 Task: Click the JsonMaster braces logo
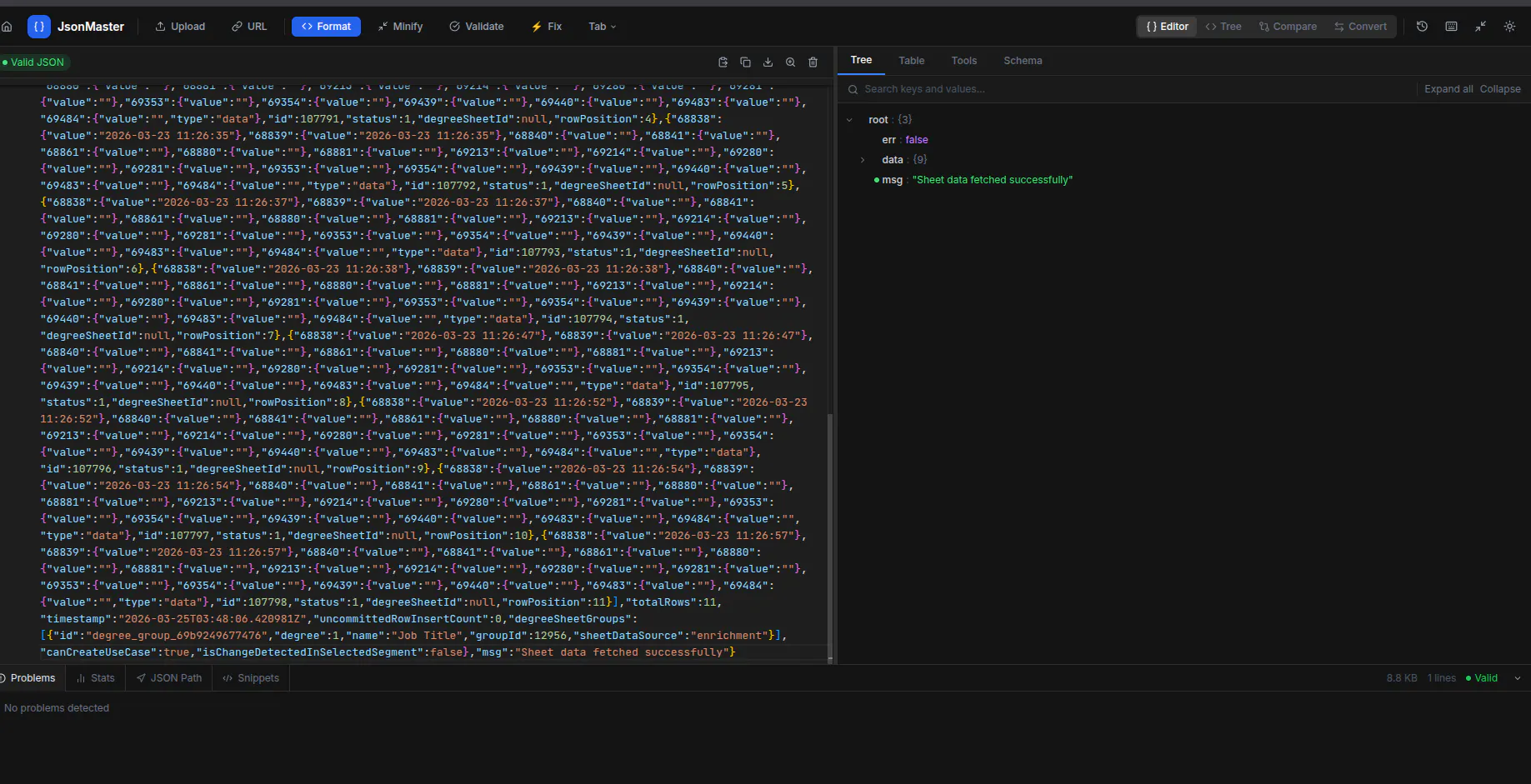tap(39, 27)
